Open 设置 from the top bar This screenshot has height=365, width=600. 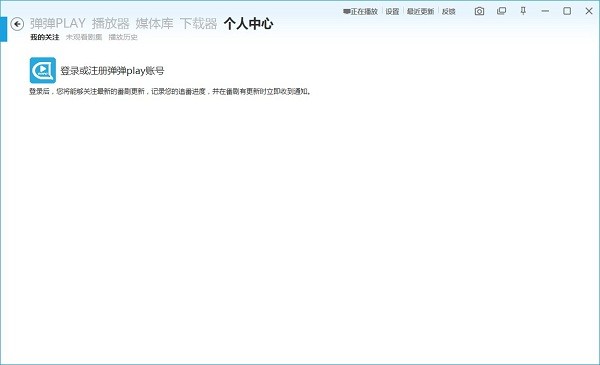pos(392,11)
